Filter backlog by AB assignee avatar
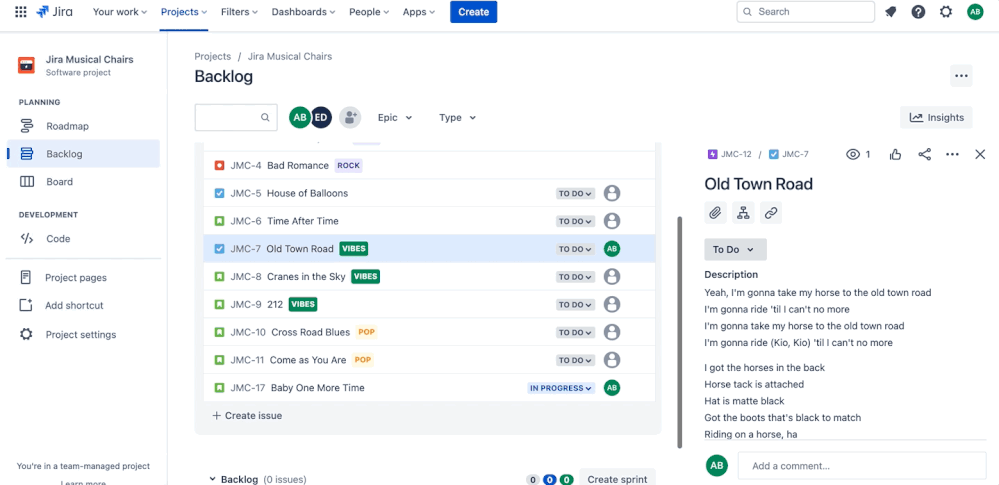 click(299, 117)
